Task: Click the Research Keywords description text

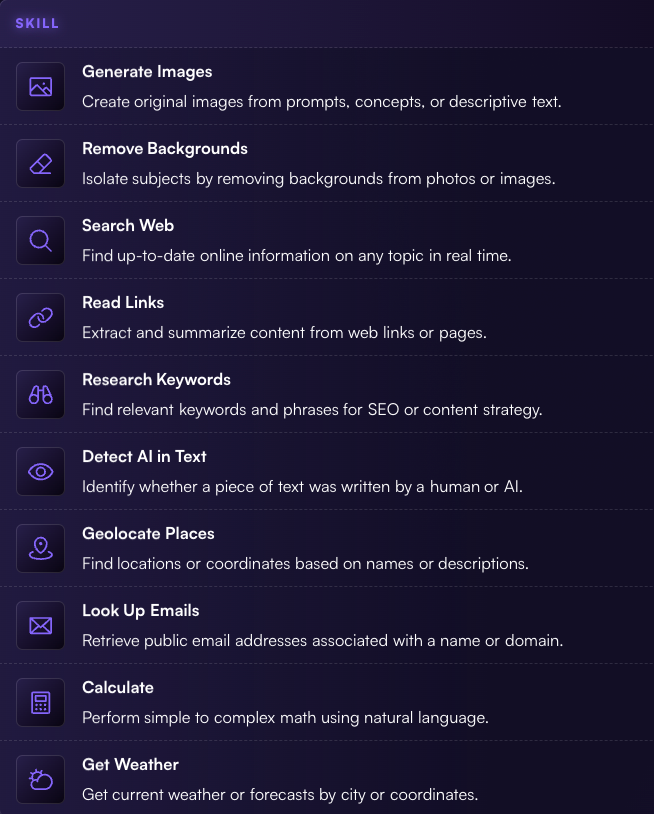Action: (312, 410)
